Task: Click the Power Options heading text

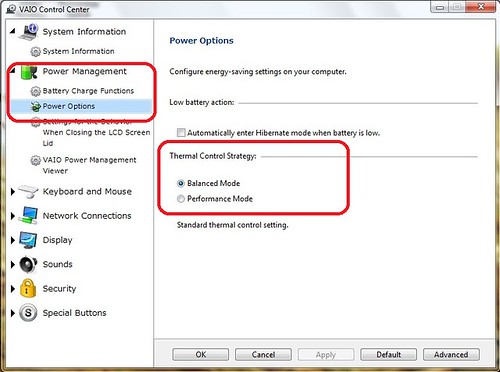Action: 201,41
